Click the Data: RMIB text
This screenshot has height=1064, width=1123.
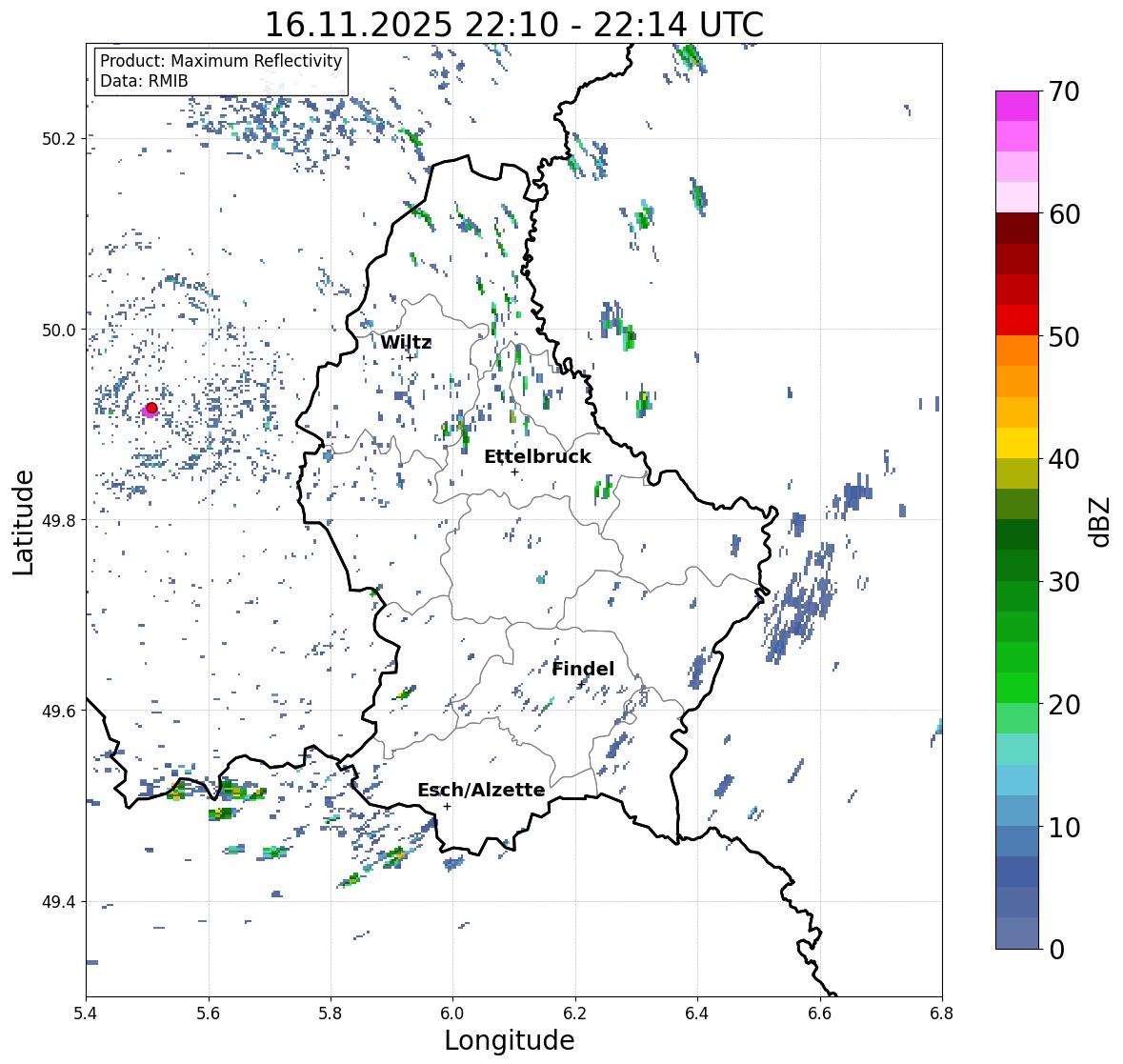pyautogui.click(x=144, y=81)
